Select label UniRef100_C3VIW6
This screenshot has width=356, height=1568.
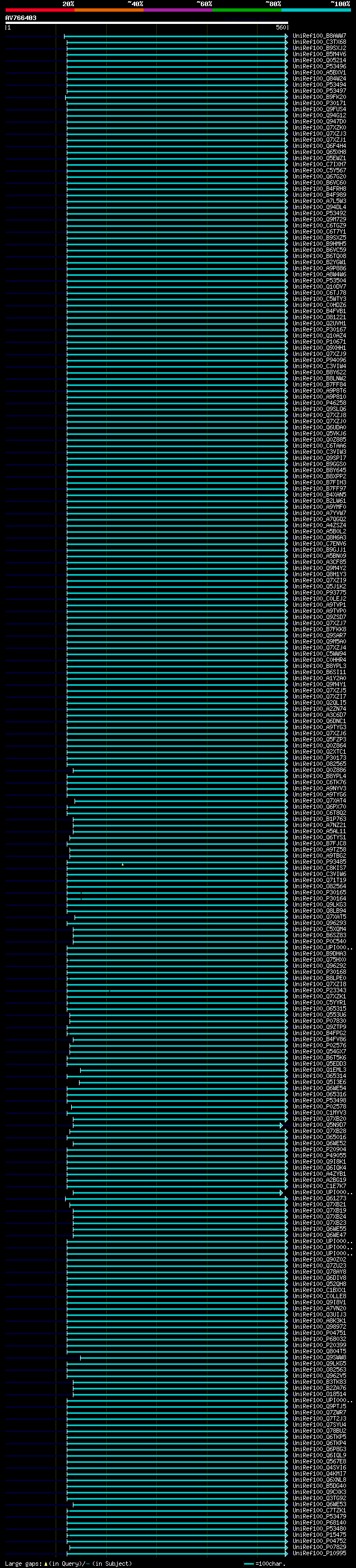pyautogui.click(x=319, y=874)
